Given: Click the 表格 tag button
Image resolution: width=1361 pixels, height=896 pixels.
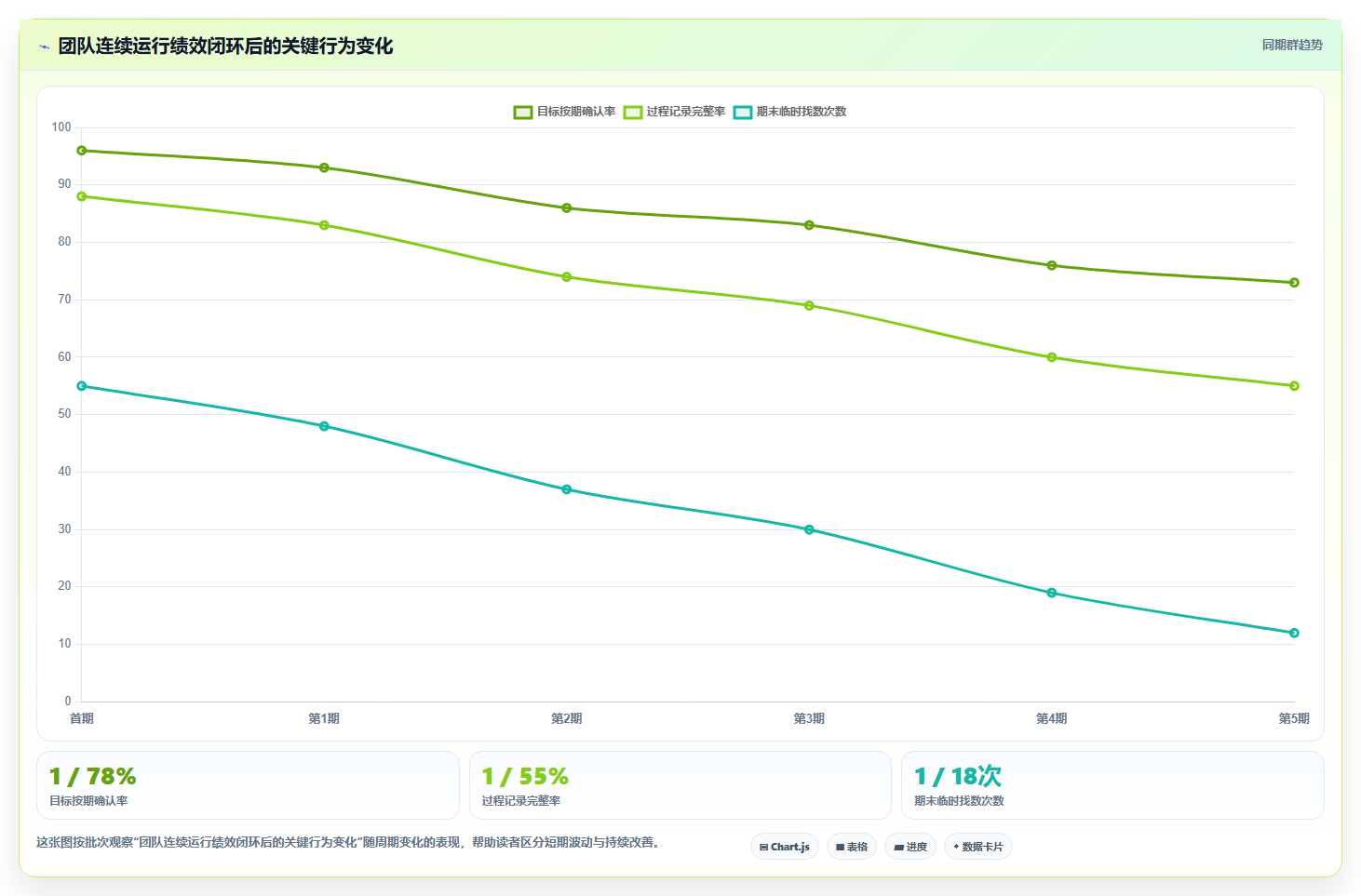Looking at the screenshot, I should pos(852,847).
